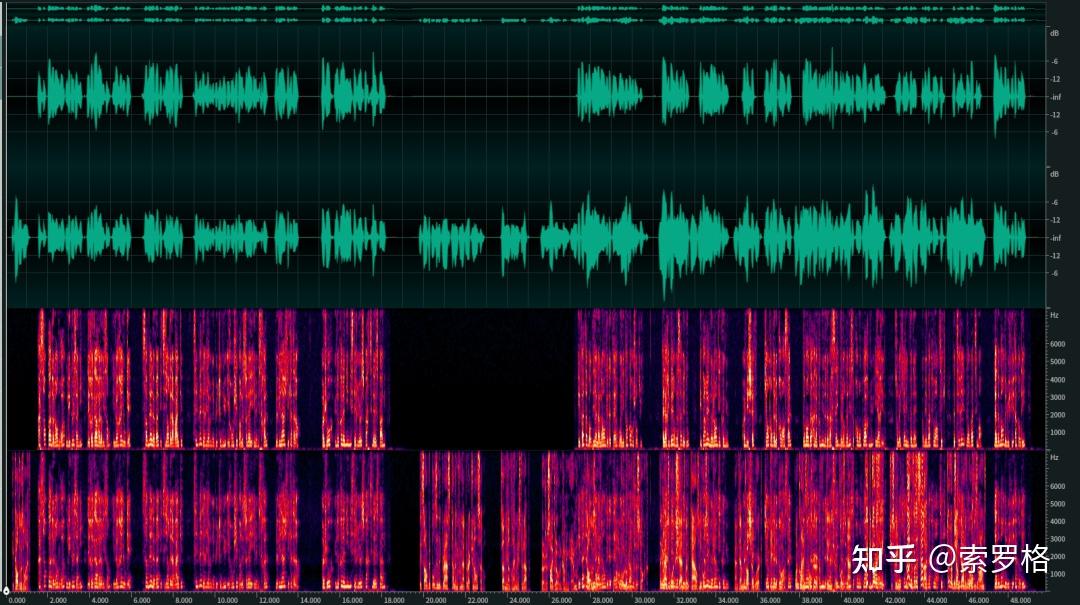The image size is (1080, 605).
Task: Select 12.000 on the time ruler
Action: point(269,600)
